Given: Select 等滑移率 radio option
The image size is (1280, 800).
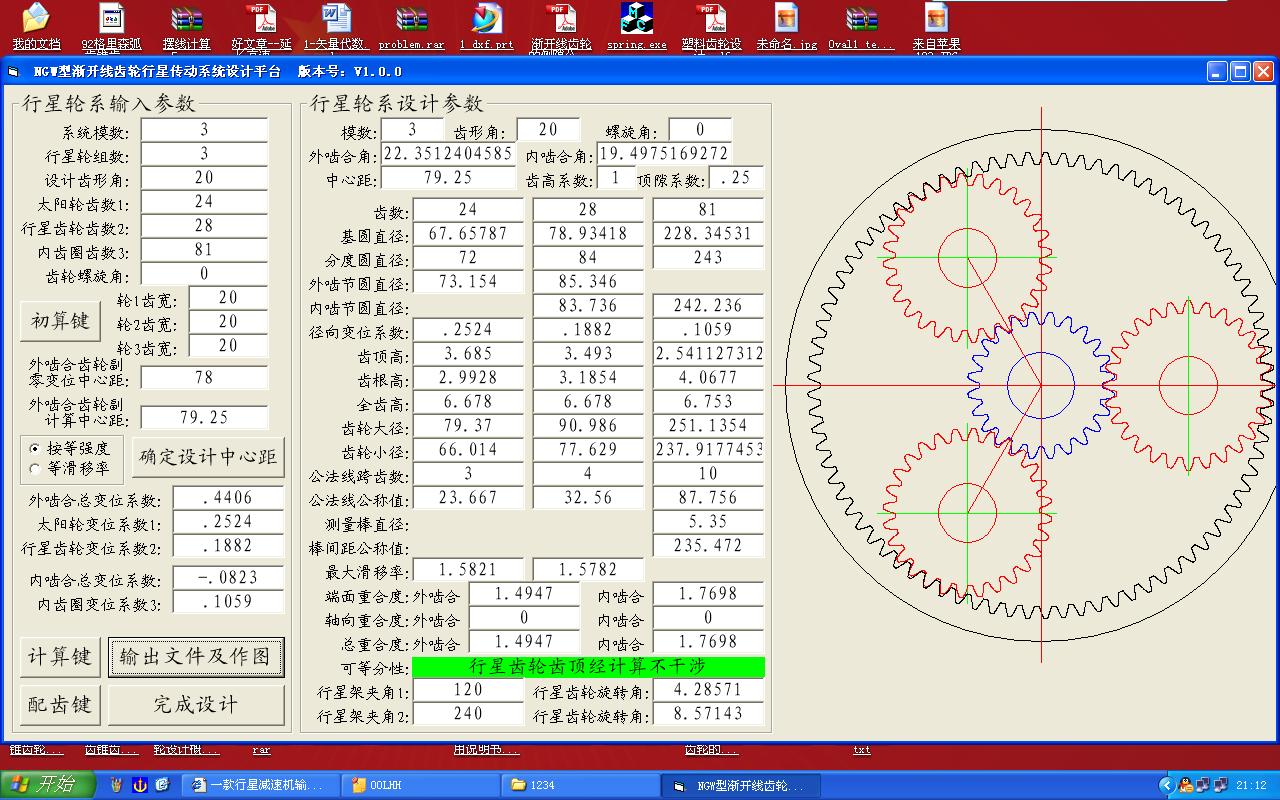Looking at the screenshot, I should 69,468.
